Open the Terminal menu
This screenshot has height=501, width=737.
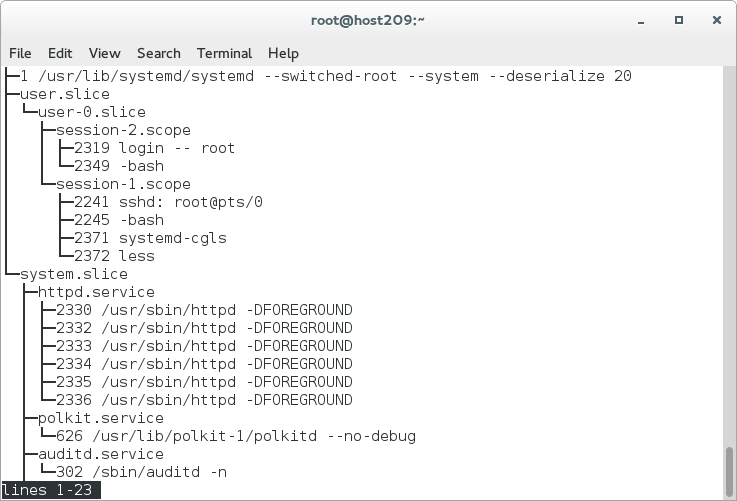(x=224, y=53)
